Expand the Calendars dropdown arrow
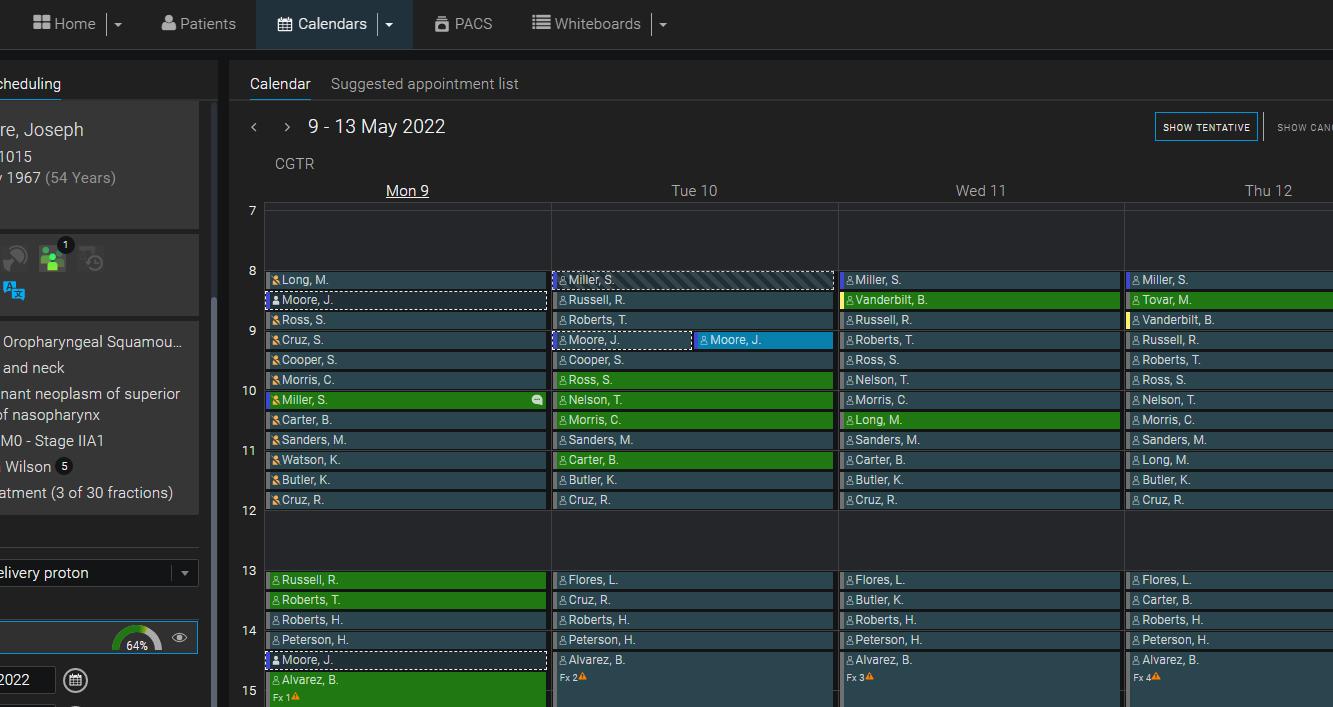The image size is (1333, 707). (389, 24)
